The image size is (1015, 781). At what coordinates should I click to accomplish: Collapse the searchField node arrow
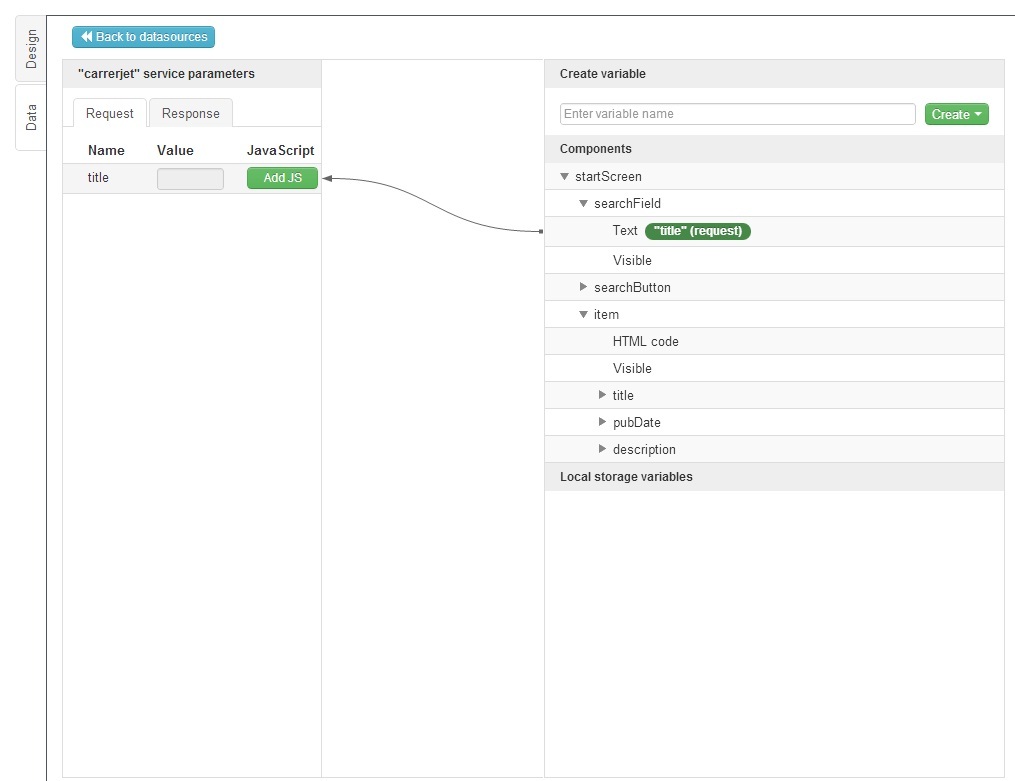tap(584, 204)
